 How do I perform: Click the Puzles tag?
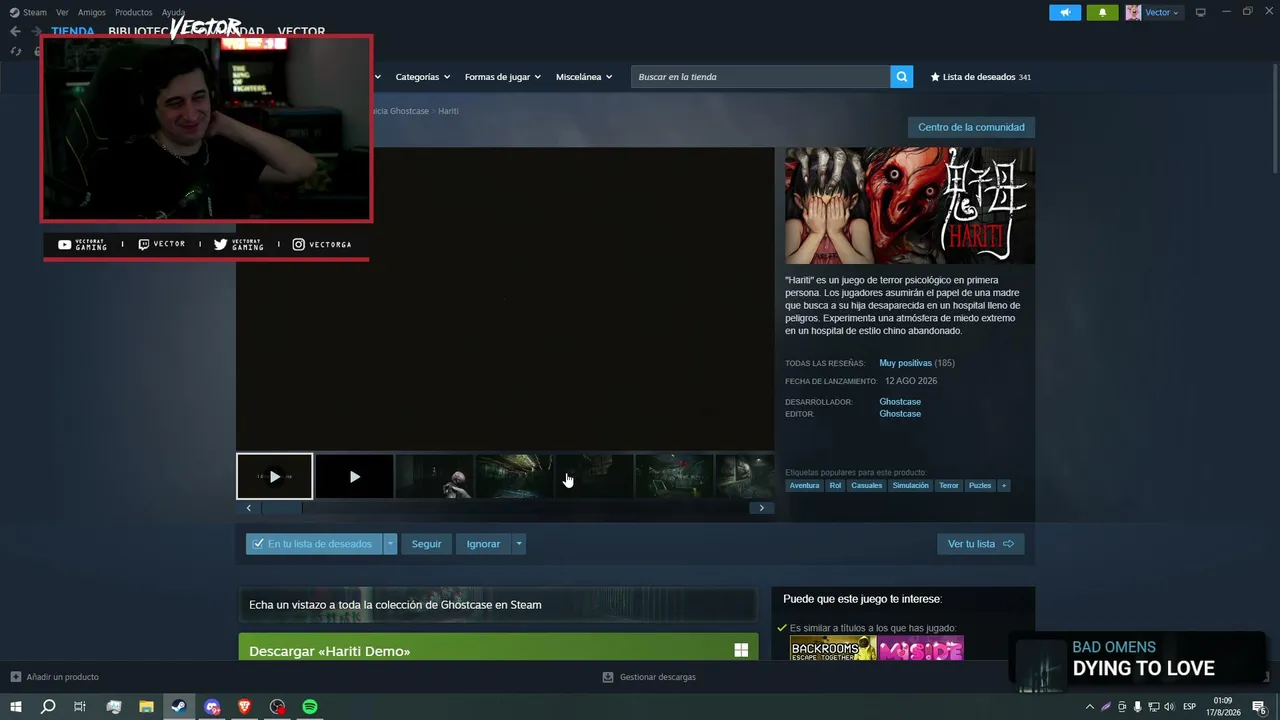980,486
